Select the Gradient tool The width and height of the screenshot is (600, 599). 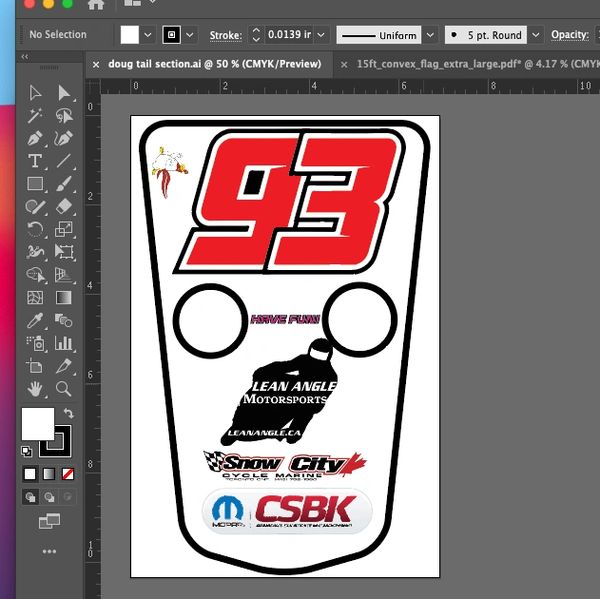[64, 297]
